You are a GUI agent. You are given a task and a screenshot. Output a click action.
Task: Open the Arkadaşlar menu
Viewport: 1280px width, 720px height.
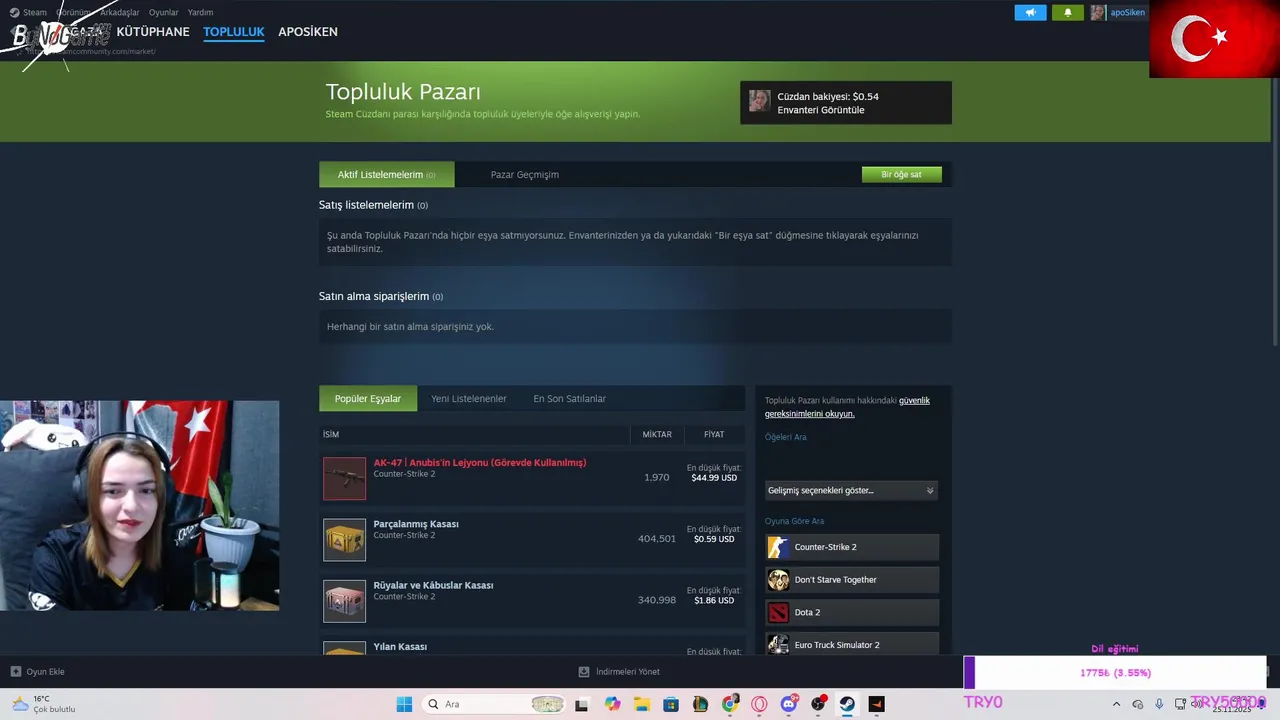click(x=119, y=12)
